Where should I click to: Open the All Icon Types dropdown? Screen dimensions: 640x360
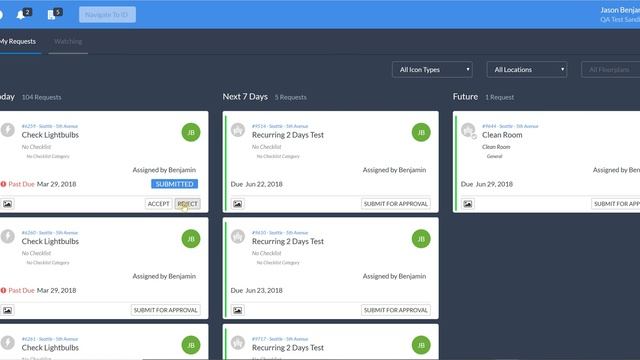432,70
